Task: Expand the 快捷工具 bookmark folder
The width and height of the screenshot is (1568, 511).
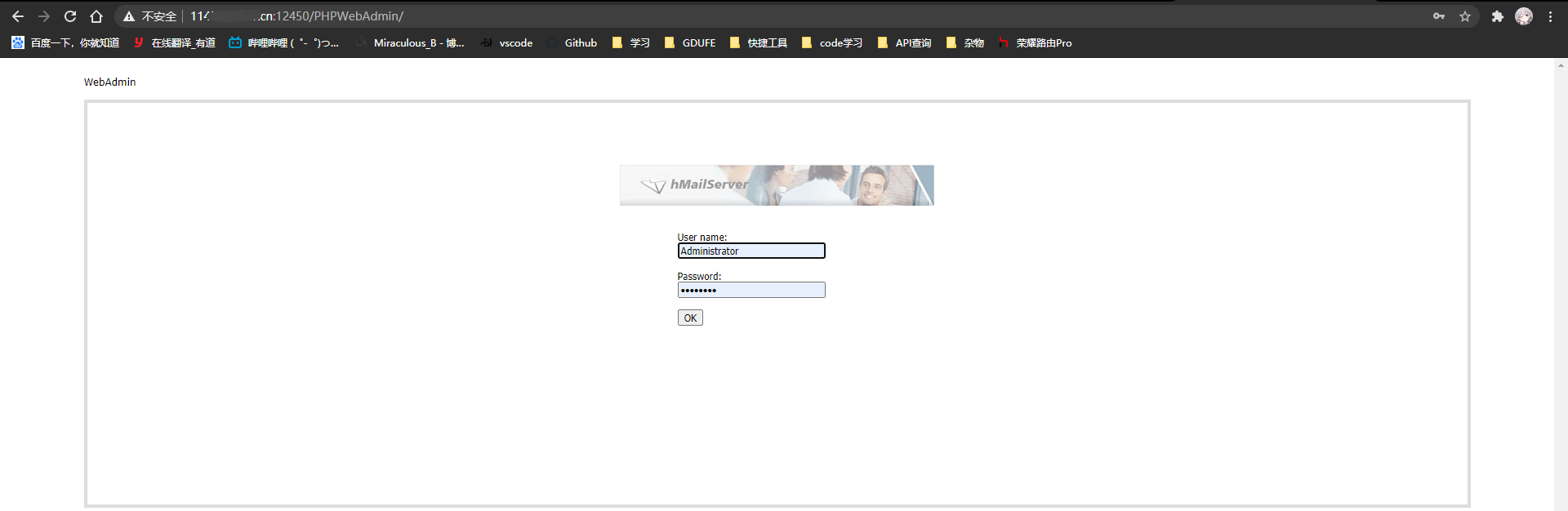Action: tap(759, 42)
